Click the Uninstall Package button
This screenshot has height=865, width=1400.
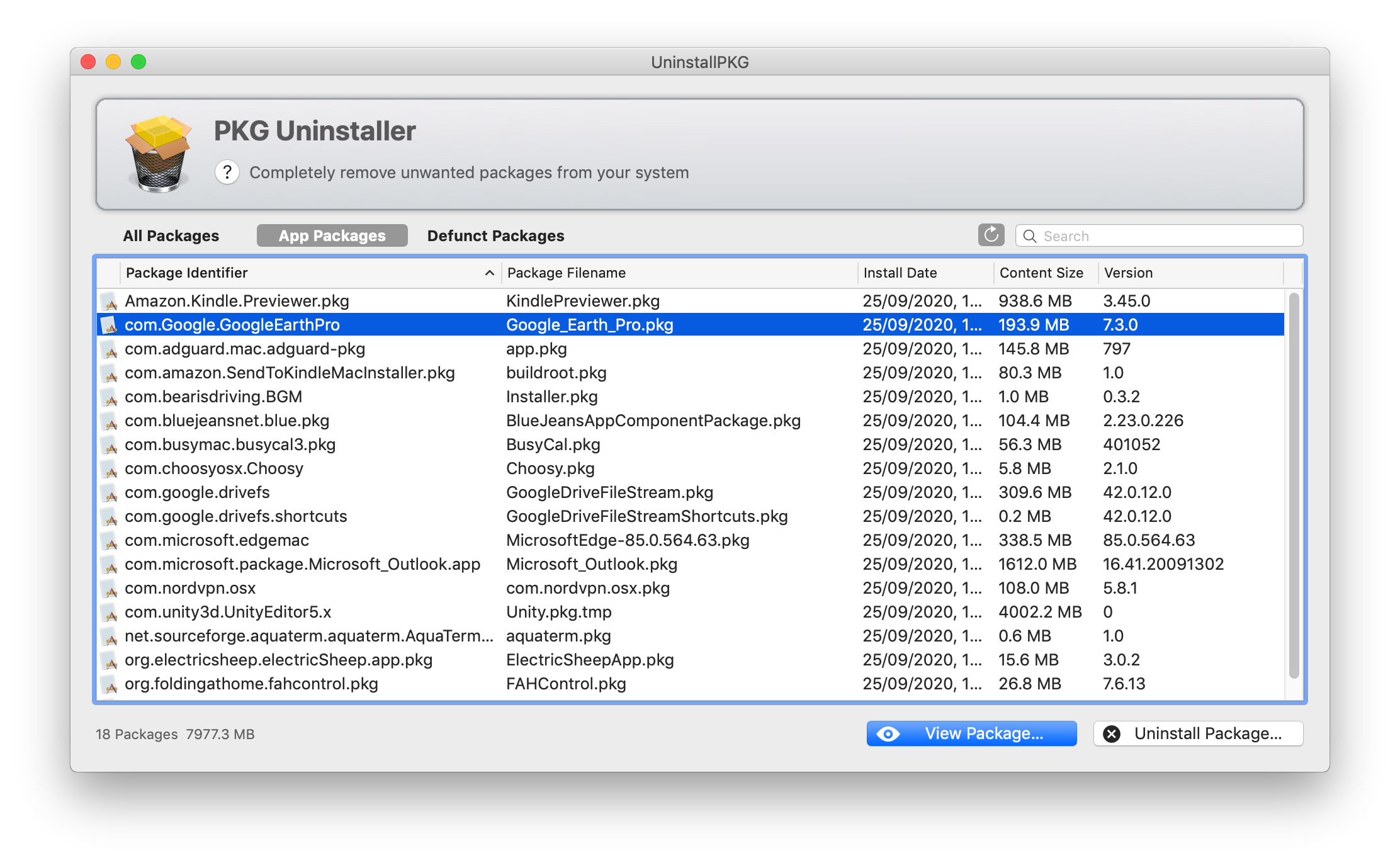(x=1197, y=734)
